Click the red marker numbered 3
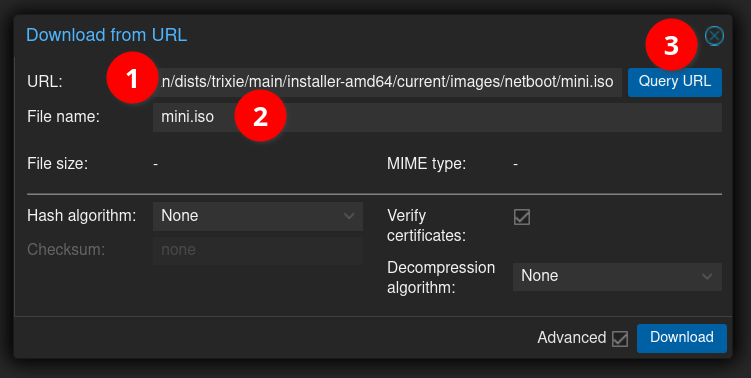Image resolution: width=751 pixels, height=378 pixels. [x=671, y=45]
